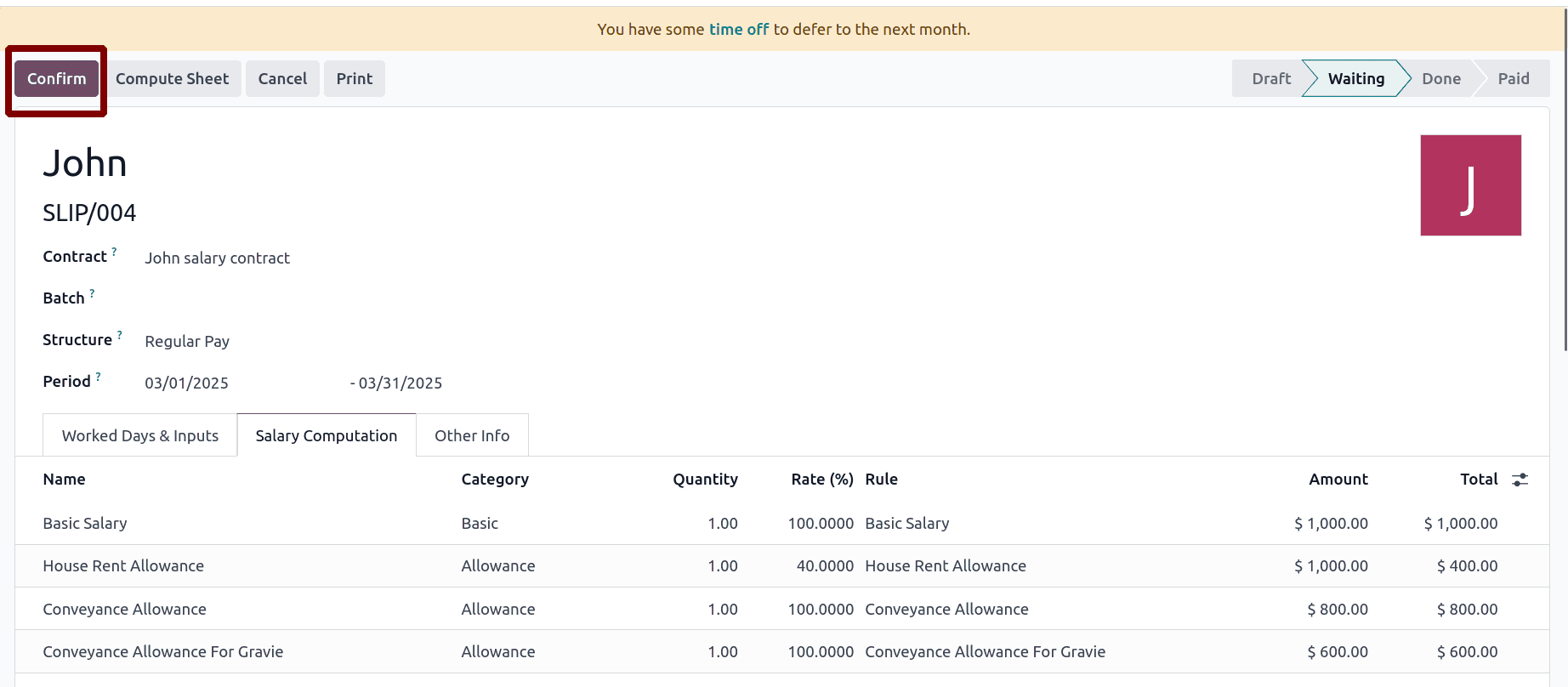
Task: Click $ 800.00 amount cell
Action: point(1338,610)
